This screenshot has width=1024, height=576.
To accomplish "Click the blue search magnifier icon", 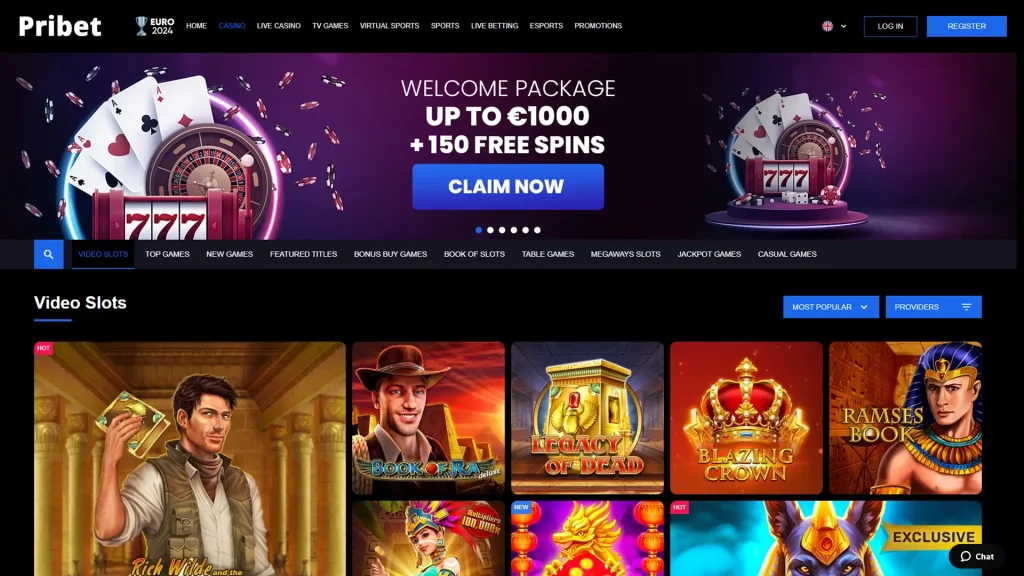I will coord(48,254).
